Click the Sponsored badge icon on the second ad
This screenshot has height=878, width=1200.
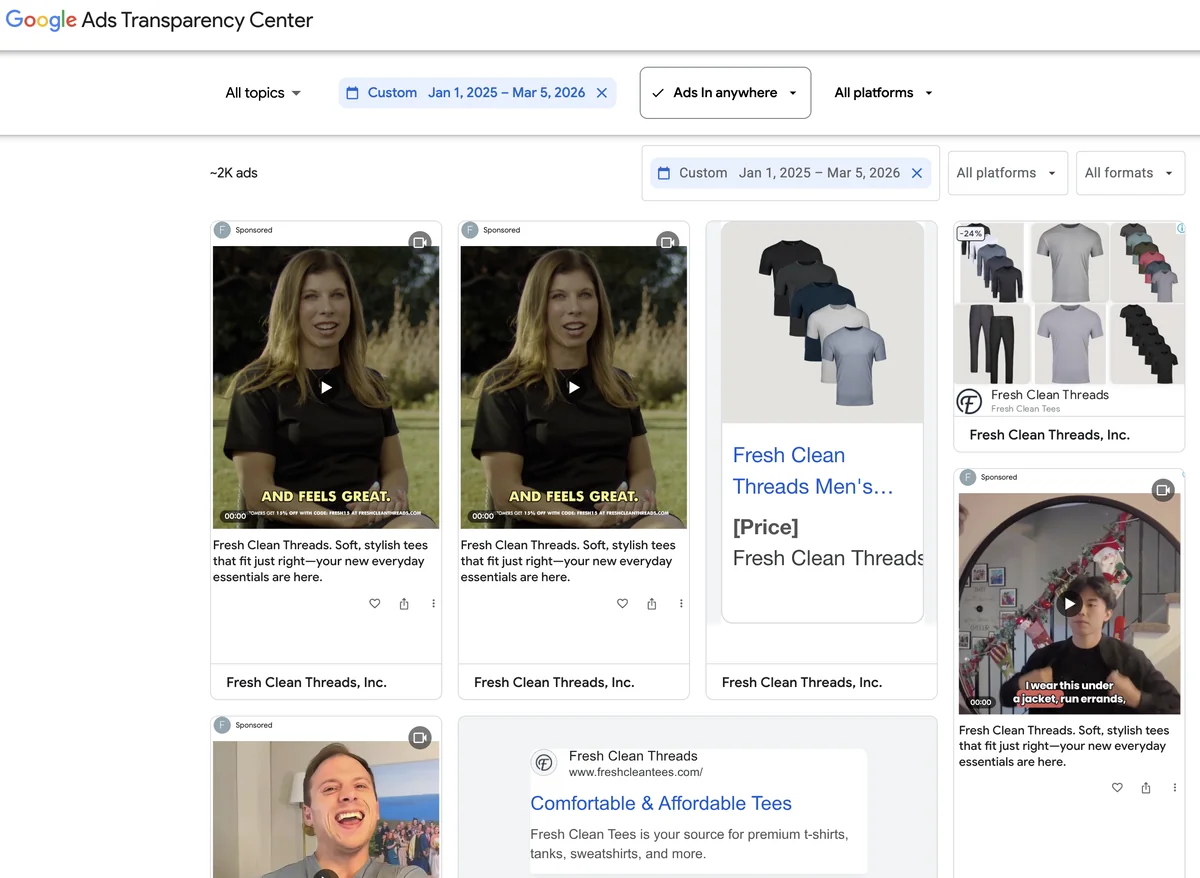click(x=469, y=229)
